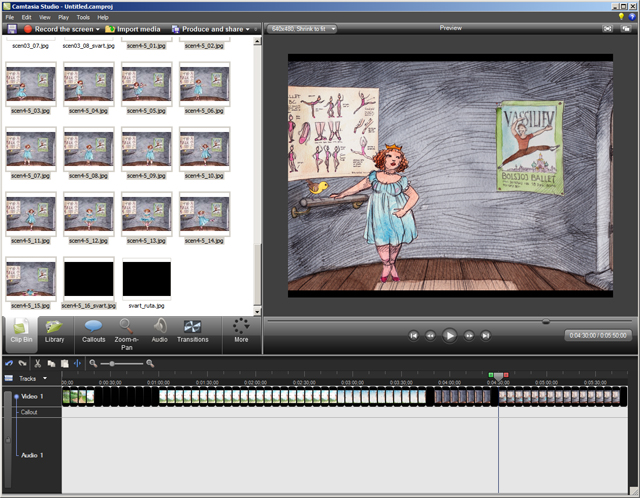The height and width of the screenshot is (498, 640).
Task: Click the preview playback scrubber handle
Action: (546, 322)
